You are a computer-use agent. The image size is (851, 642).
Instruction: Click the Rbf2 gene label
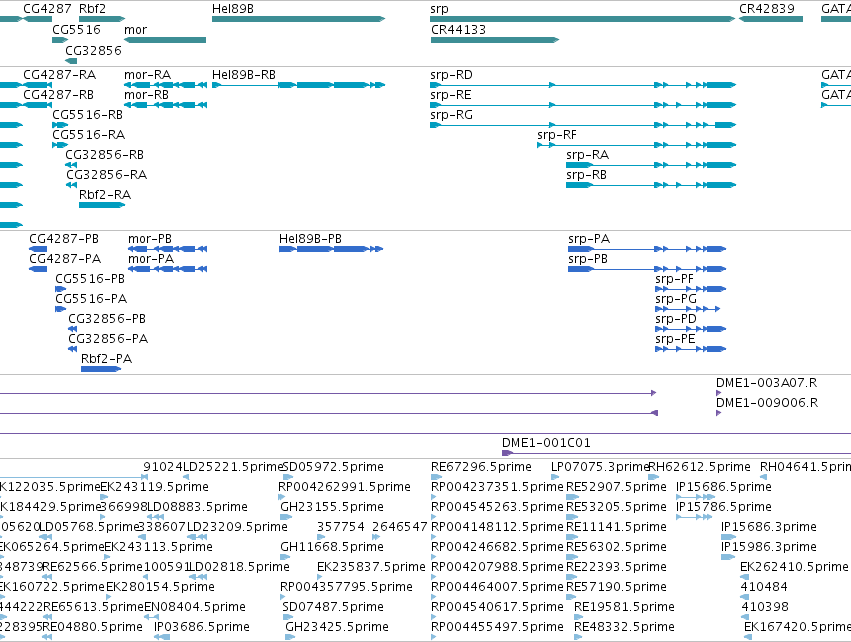(x=92, y=9)
